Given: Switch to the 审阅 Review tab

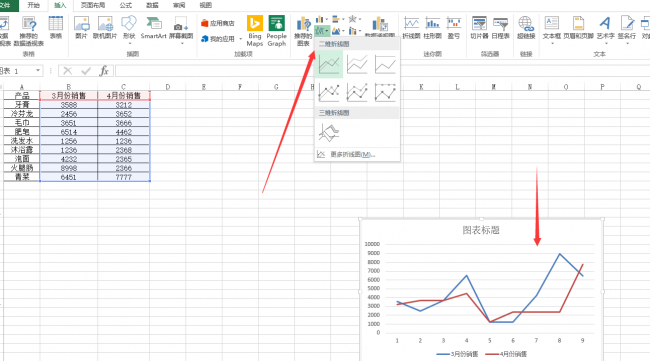Looking at the screenshot, I should (179, 5).
